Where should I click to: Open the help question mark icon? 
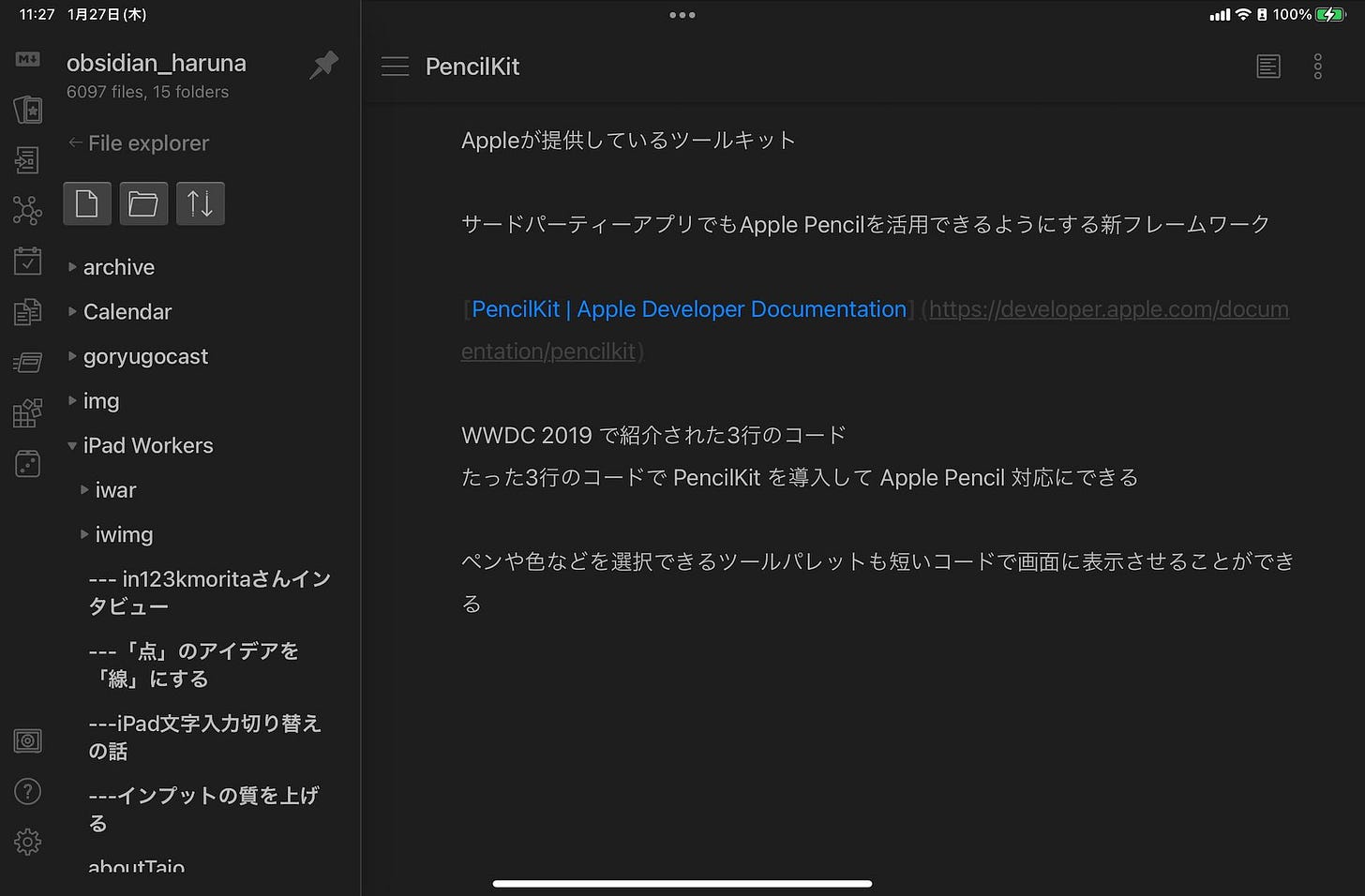tap(27, 792)
